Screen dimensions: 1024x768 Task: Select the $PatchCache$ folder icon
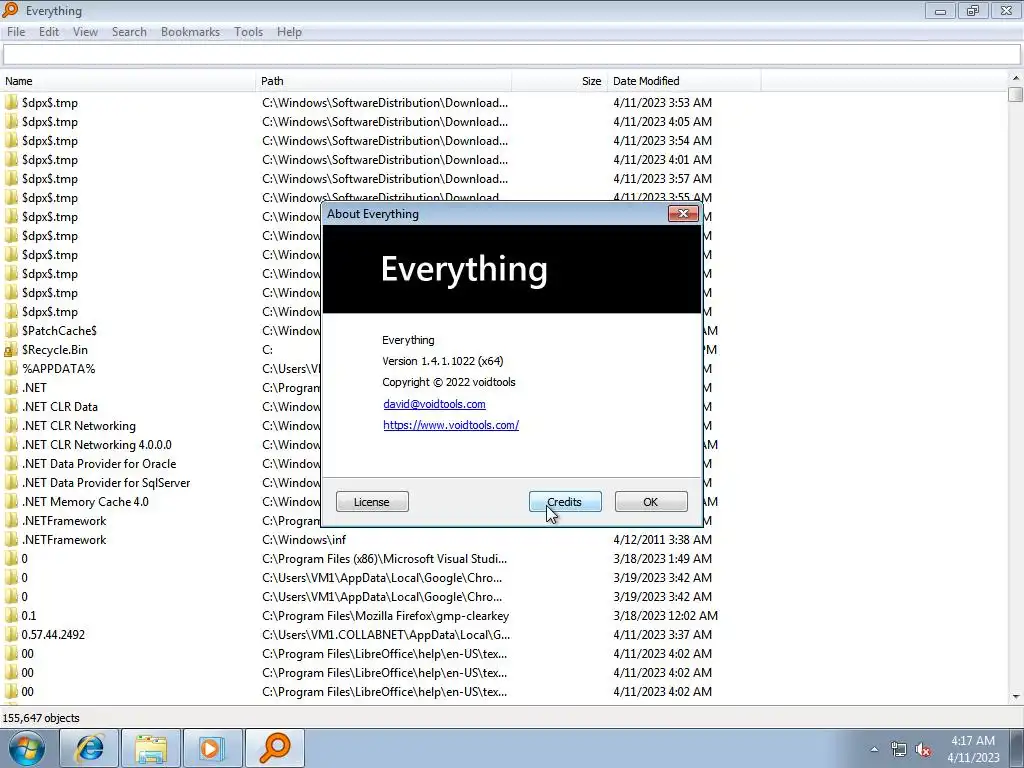[x=11, y=331]
